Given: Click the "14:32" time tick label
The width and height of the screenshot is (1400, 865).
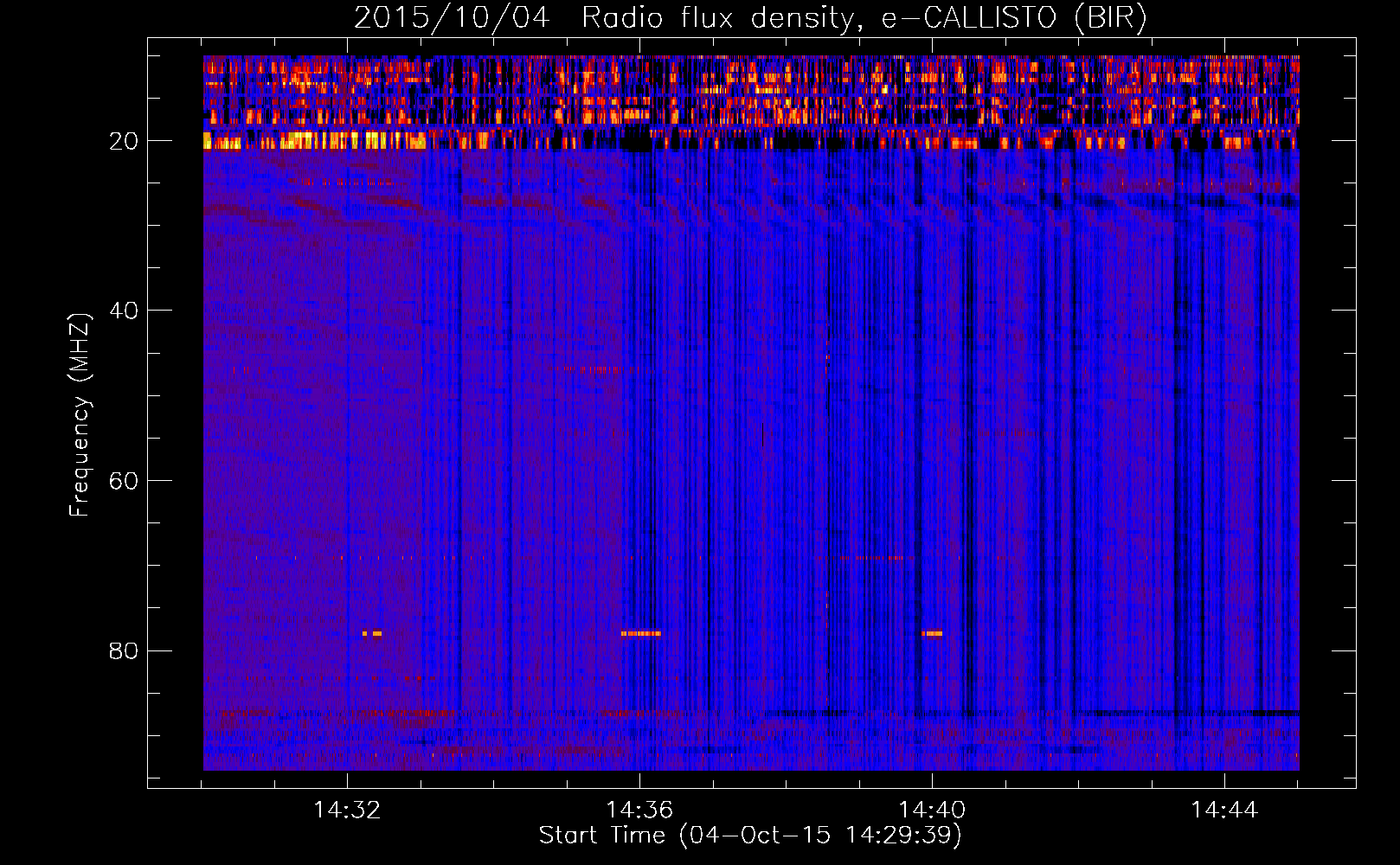Looking at the screenshot, I should click(347, 810).
